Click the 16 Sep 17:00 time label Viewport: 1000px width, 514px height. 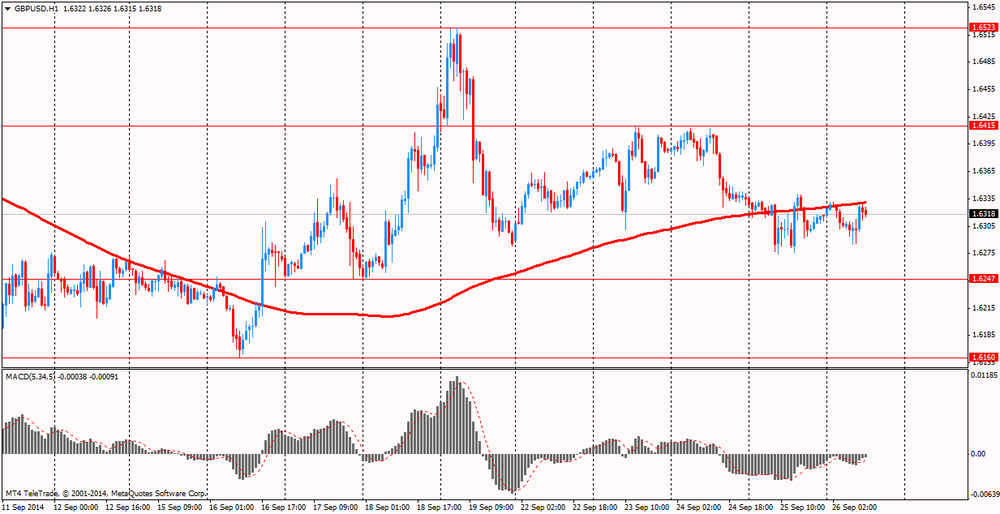point(283,507)
